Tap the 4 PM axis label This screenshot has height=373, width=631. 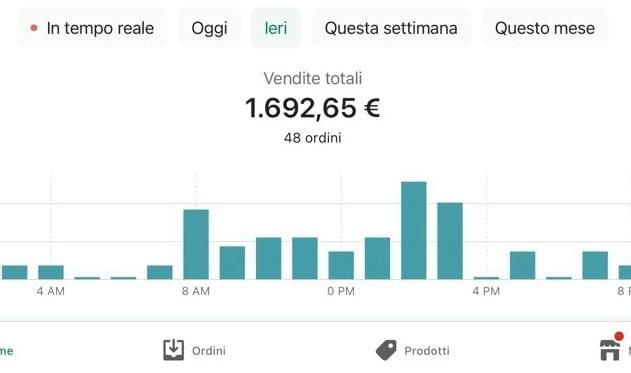486,291
